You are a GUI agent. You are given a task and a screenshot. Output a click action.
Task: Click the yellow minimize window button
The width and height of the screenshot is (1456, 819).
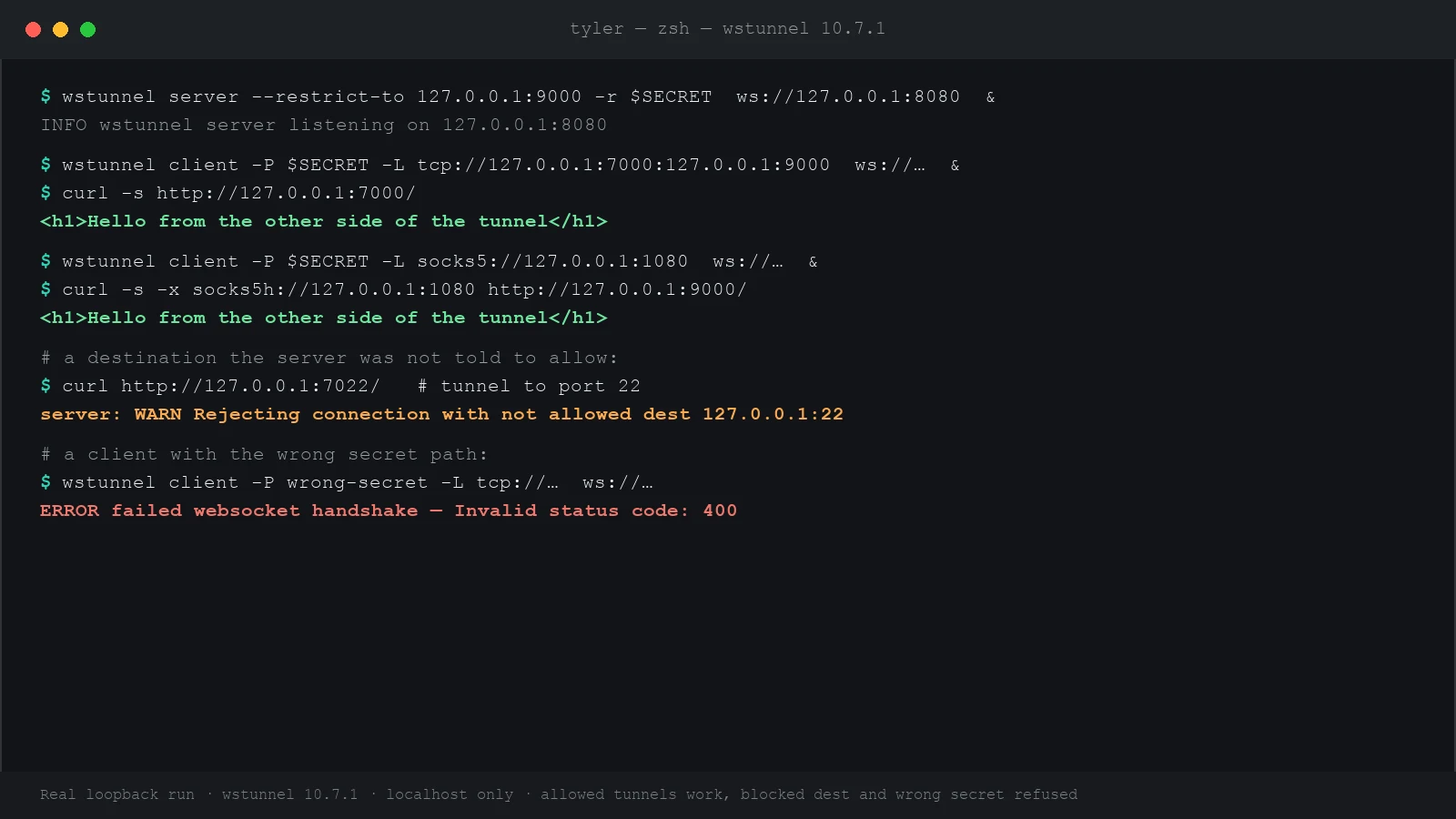tap(61, 29)
